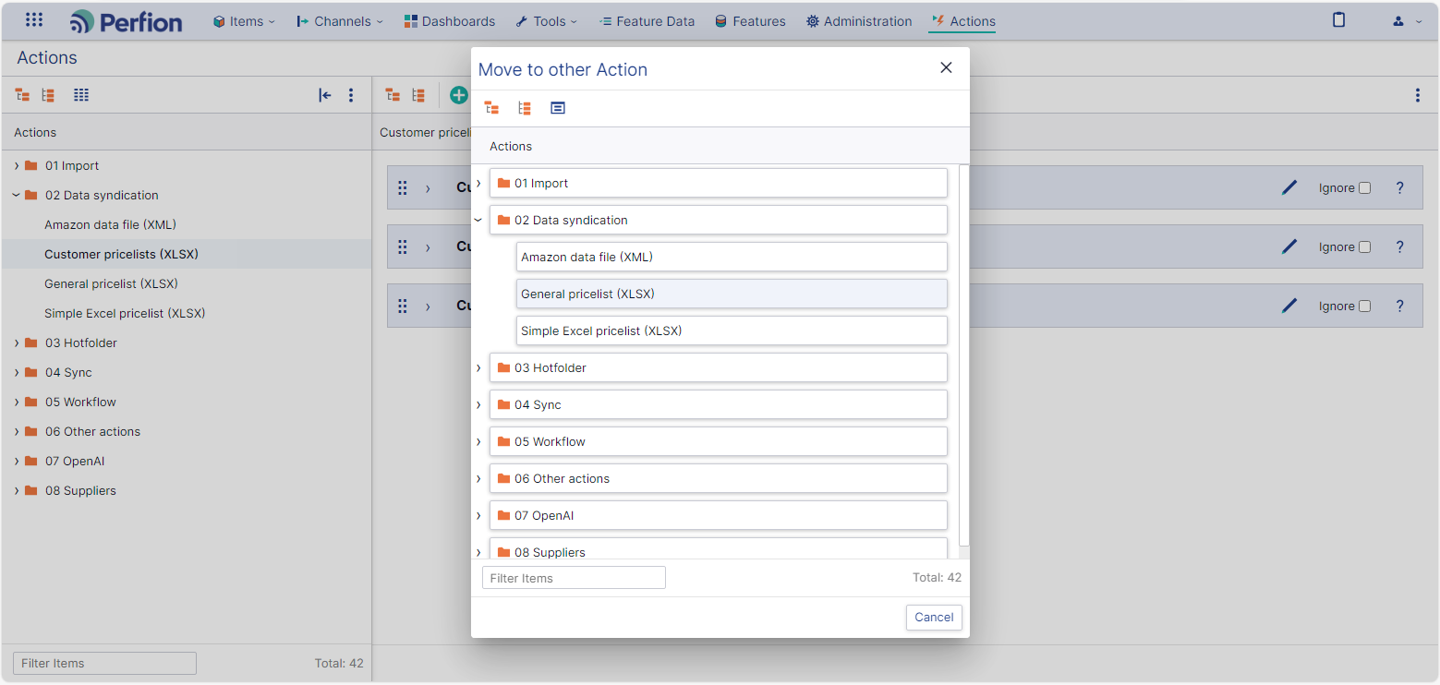Tick Ignore checkbox on bottom action step
This screenshot has height=685, width=1440.
1365,306
